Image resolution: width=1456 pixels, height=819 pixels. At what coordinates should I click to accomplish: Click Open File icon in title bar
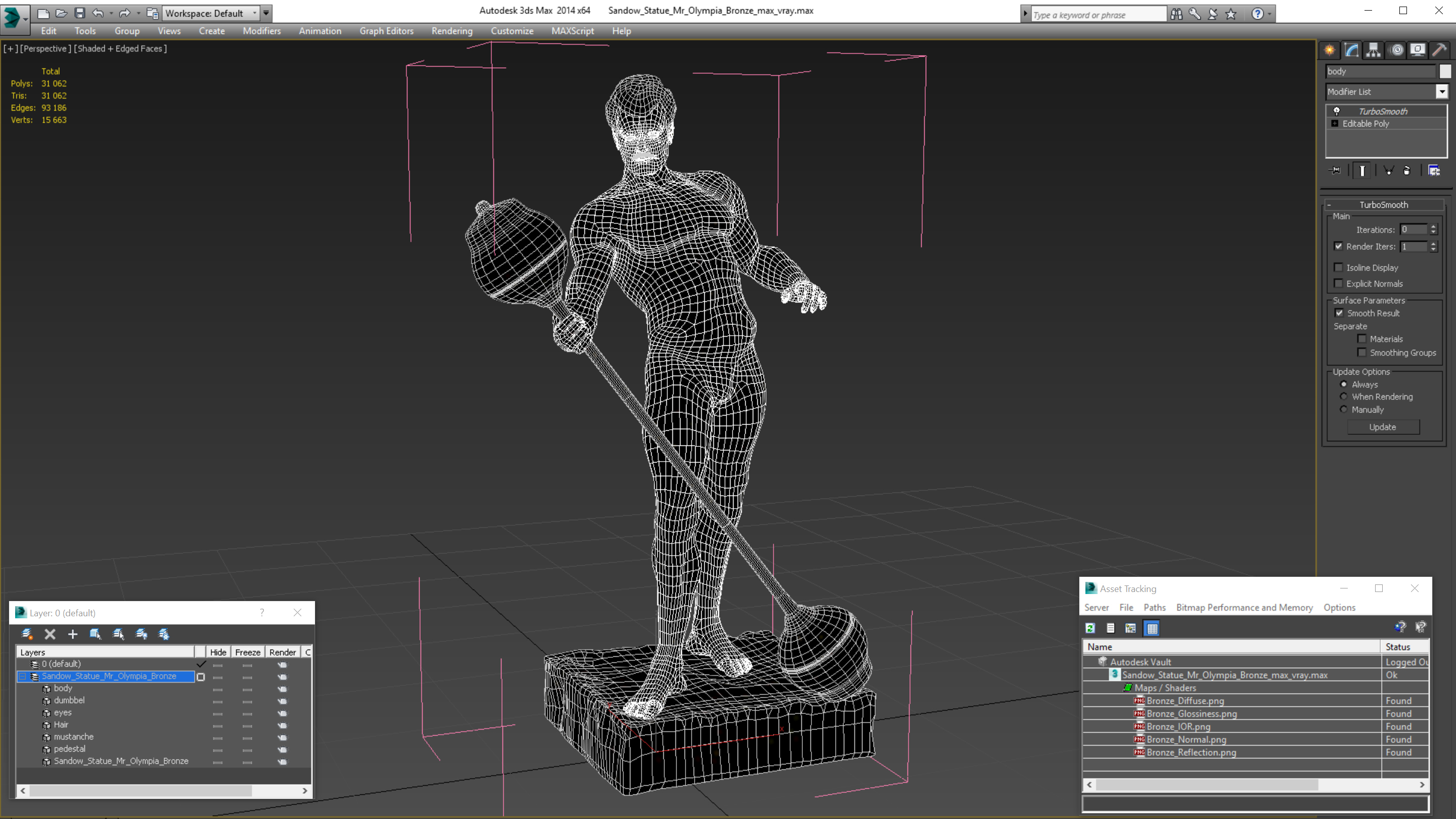click(61, 13)
